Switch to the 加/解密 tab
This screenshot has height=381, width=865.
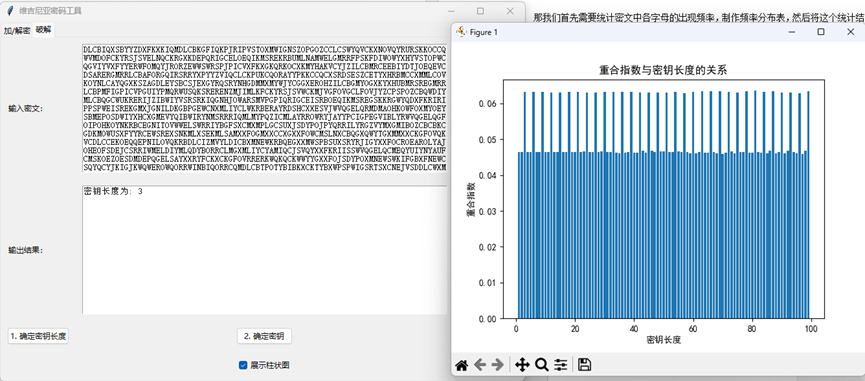[x=17, y=30]
